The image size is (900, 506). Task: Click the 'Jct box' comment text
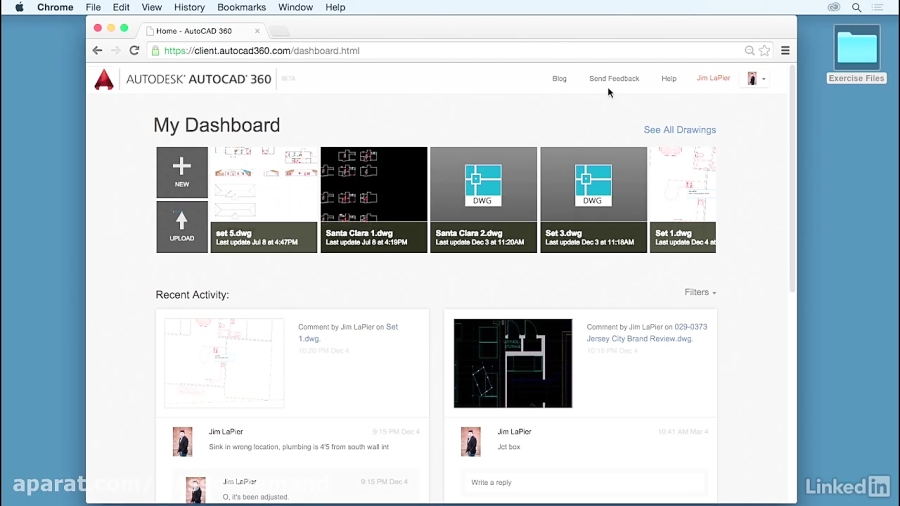509,446
